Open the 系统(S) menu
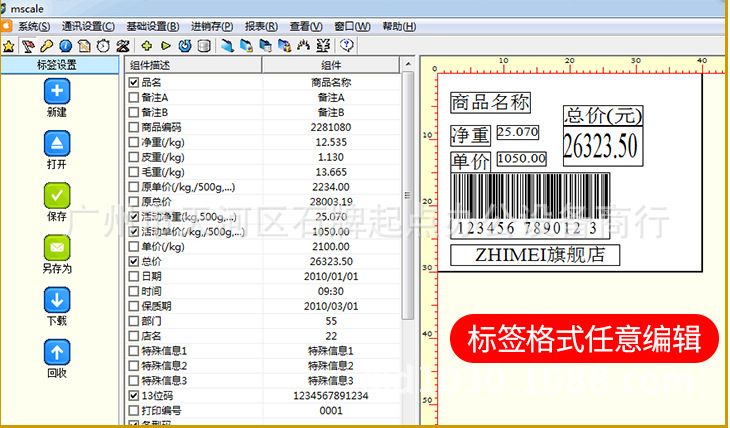Viewport: 730px width, 428px height. click(34, 27)
